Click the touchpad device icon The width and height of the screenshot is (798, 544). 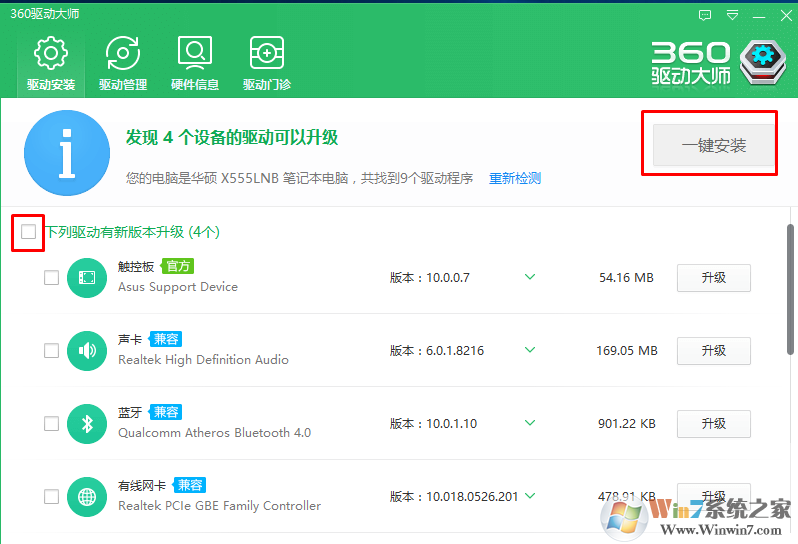pyautogui.click(x=87, y=278)
